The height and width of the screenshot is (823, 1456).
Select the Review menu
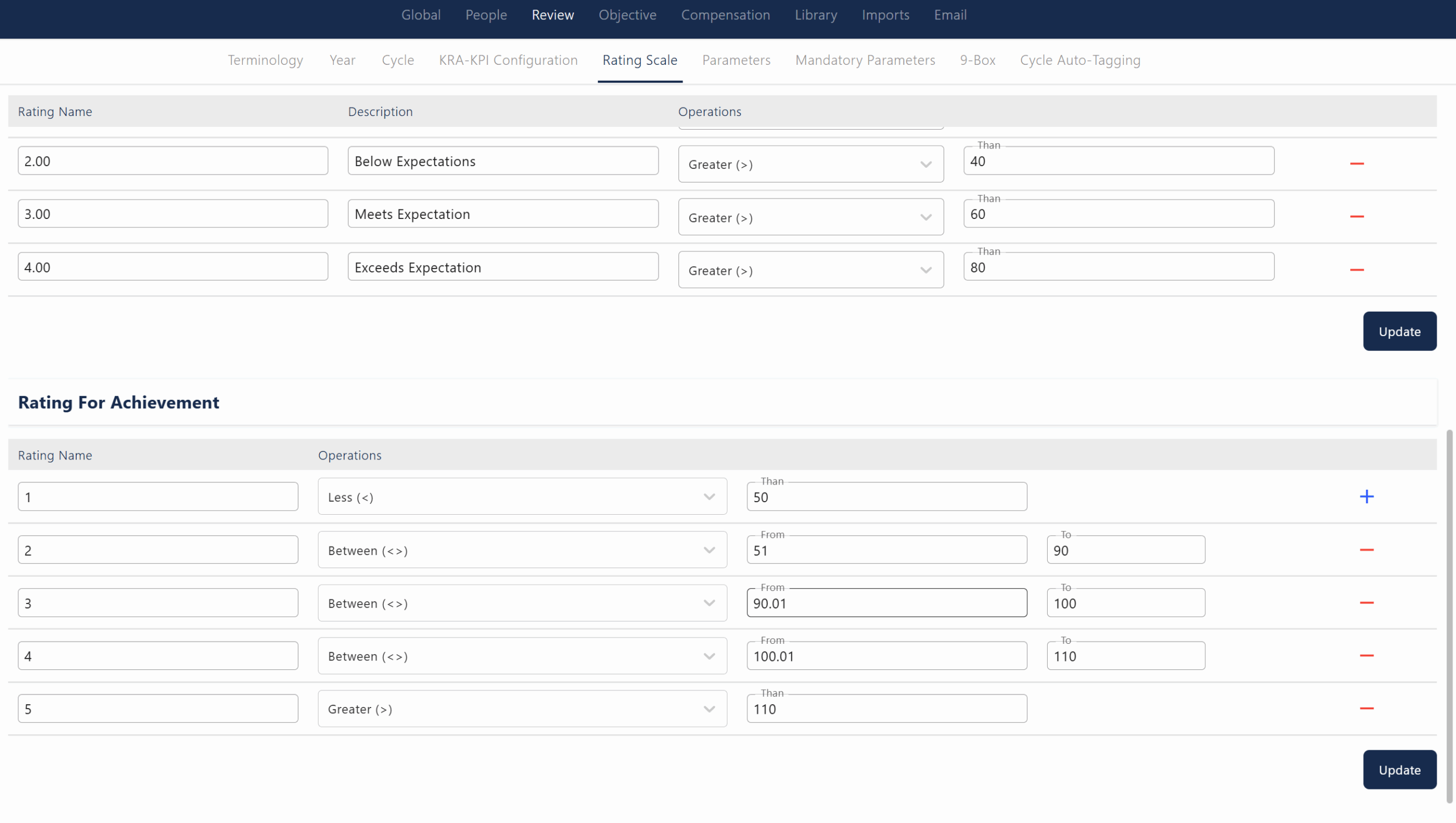(x=553, y=15)
